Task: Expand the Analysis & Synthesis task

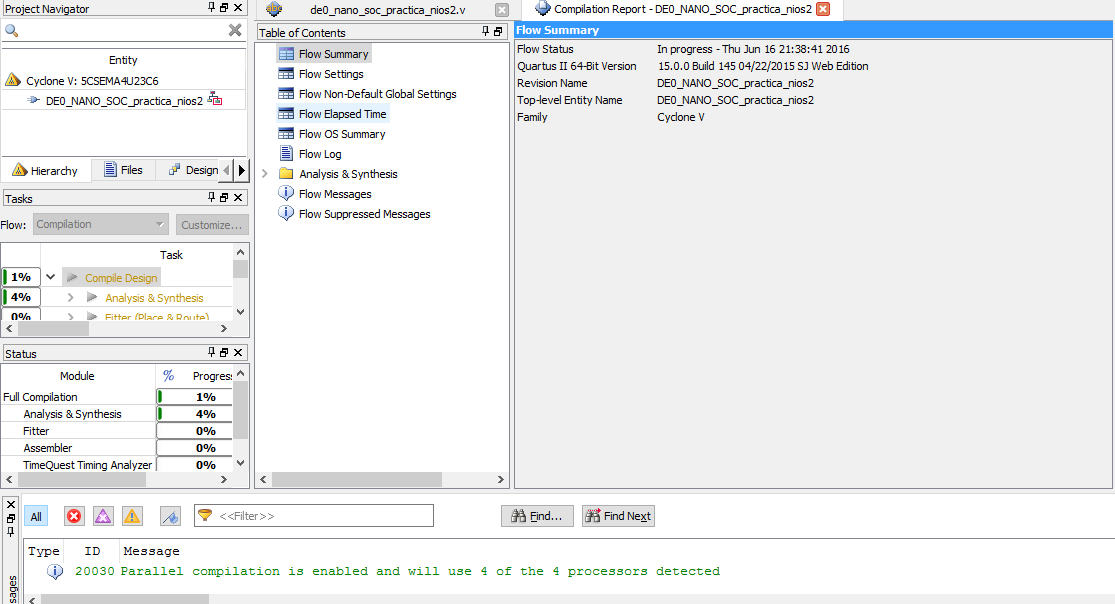Action: point(70,297)
